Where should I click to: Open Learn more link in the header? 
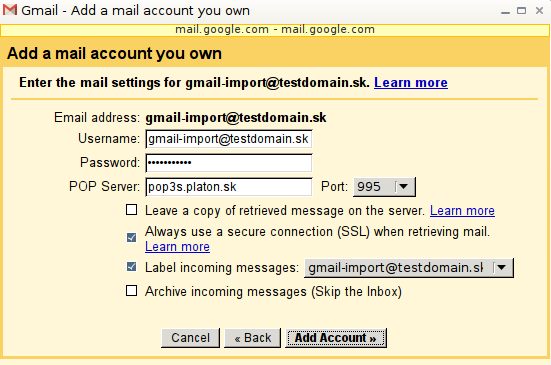[411, 83]
